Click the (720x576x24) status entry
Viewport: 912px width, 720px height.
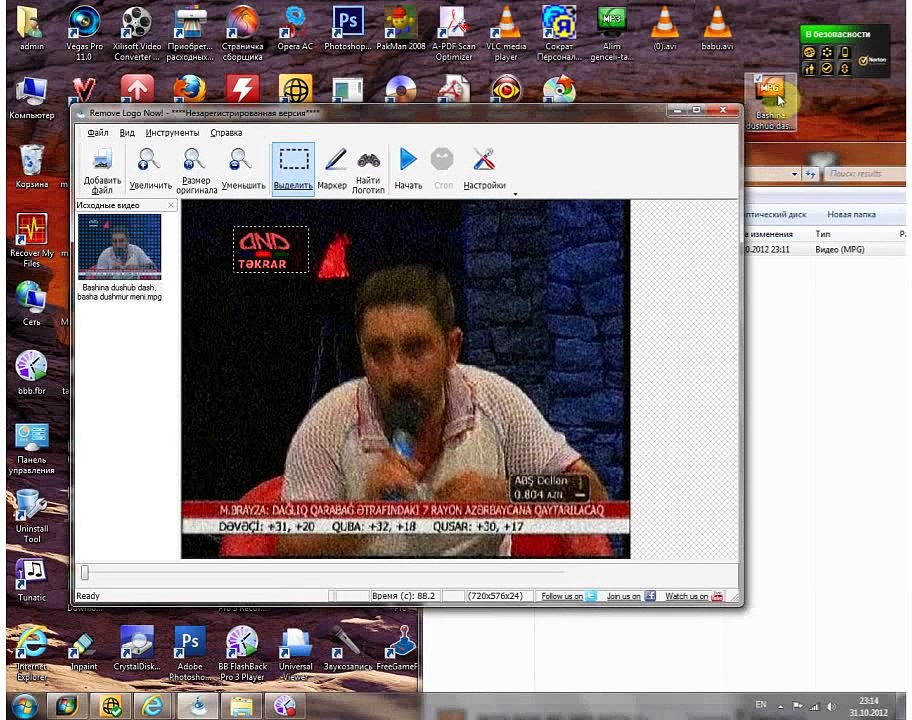click(495, 596)
